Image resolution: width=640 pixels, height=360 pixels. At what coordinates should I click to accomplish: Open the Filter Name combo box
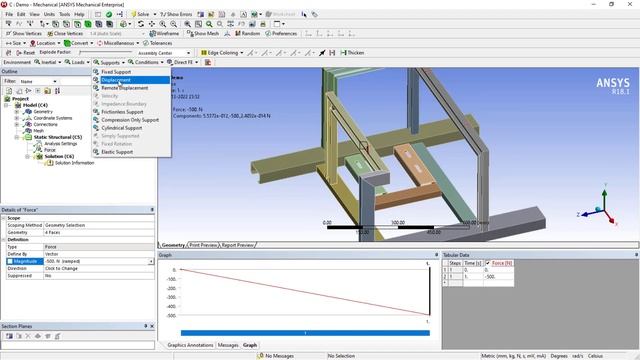point(38,81)
